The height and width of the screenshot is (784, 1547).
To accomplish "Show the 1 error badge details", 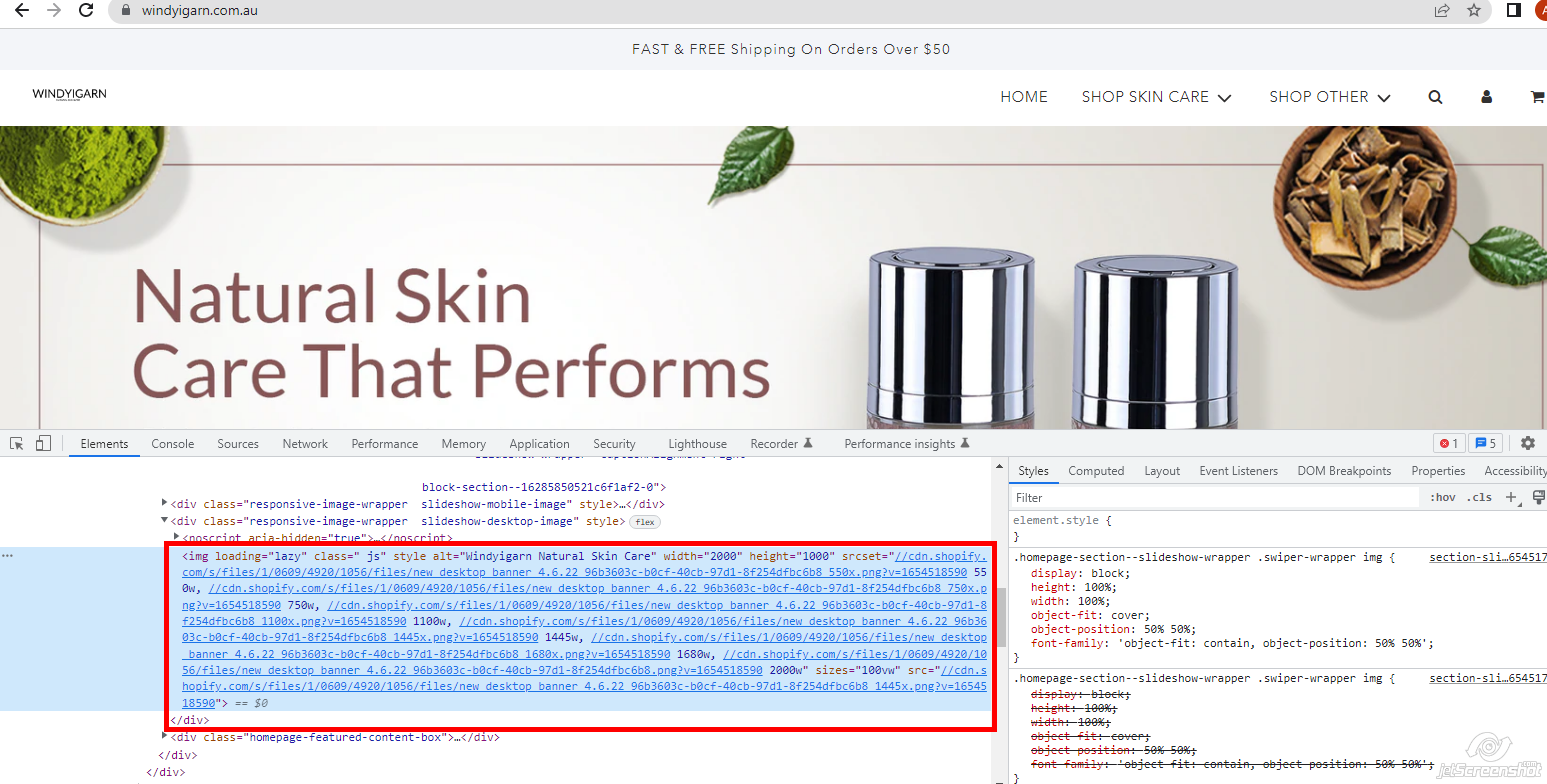I will click(x=1448, y=443).
